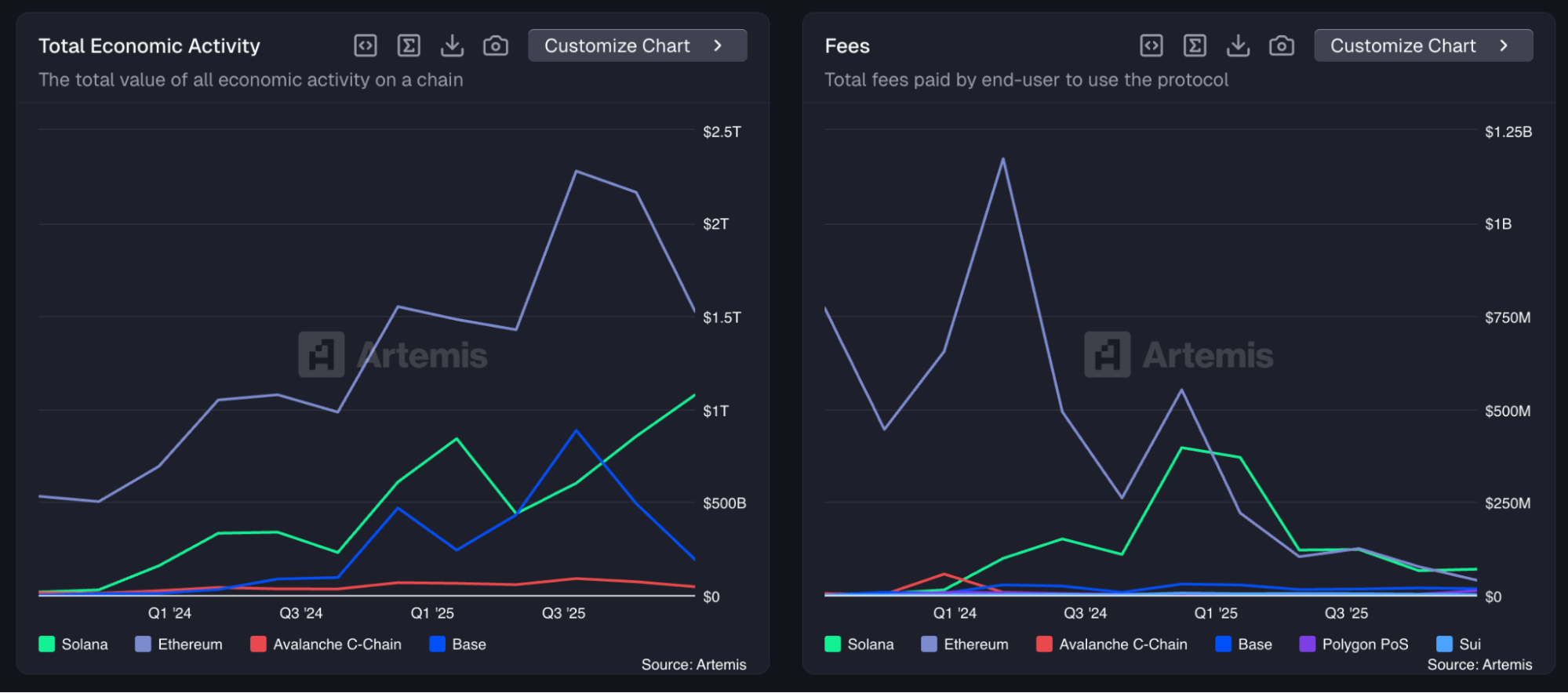Click Ethereum peak point on Fees chart
The width and height of the screenshot is (1568, 693).
pyautogui.click(x=1003, y=160)
